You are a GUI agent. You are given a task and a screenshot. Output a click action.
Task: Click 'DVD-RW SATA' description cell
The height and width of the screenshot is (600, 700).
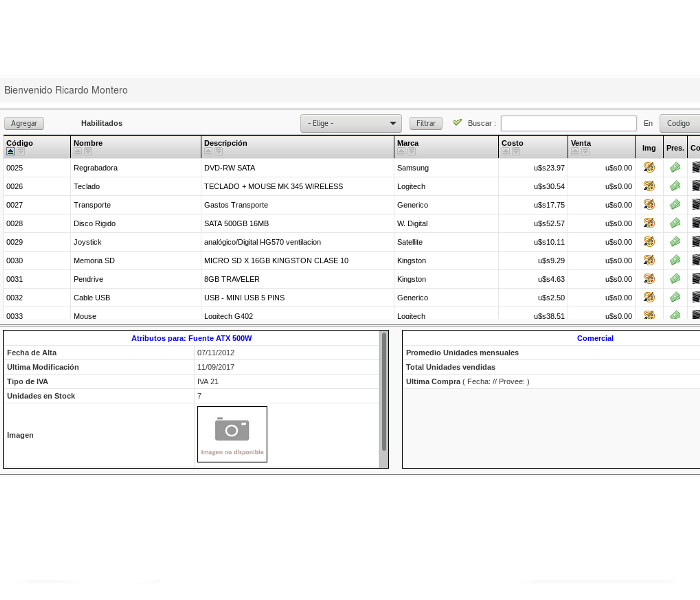[229, 168]
